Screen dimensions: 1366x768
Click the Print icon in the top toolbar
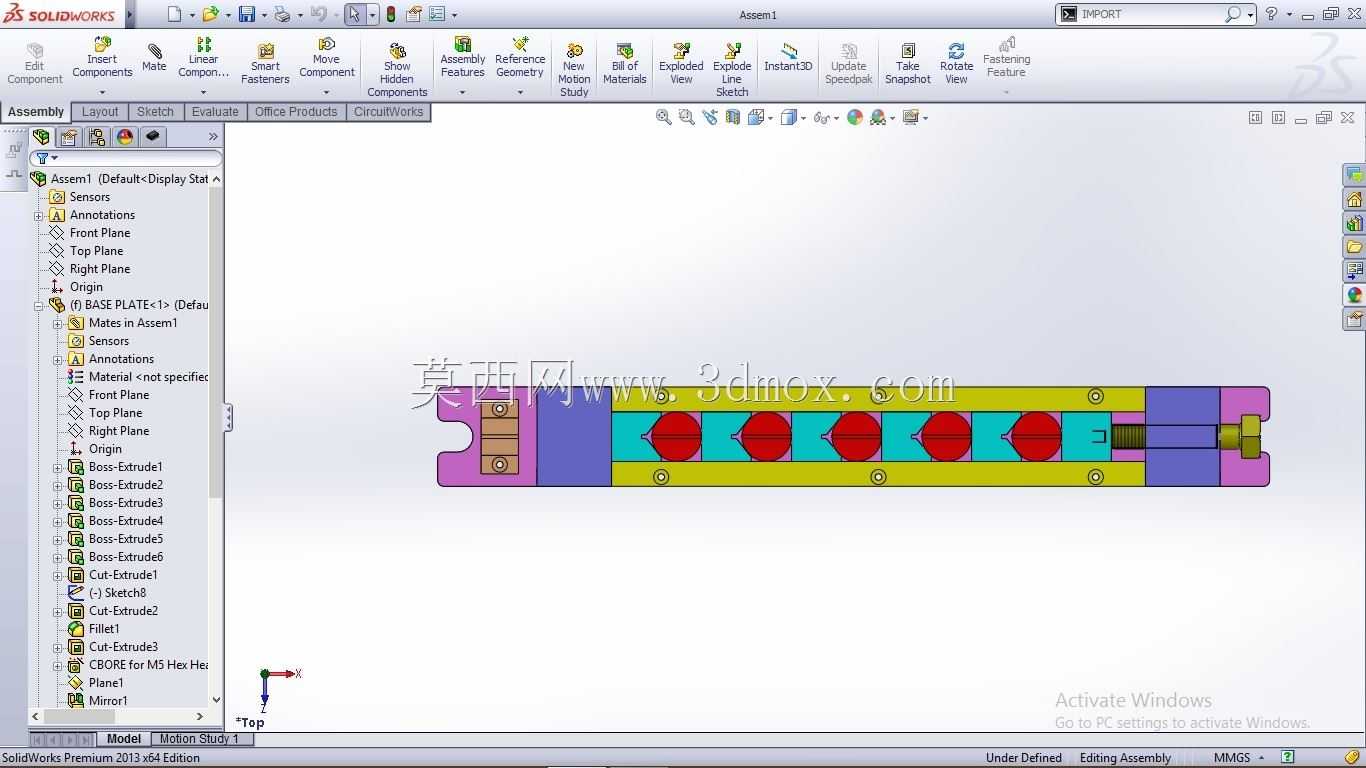pos(282,14)
